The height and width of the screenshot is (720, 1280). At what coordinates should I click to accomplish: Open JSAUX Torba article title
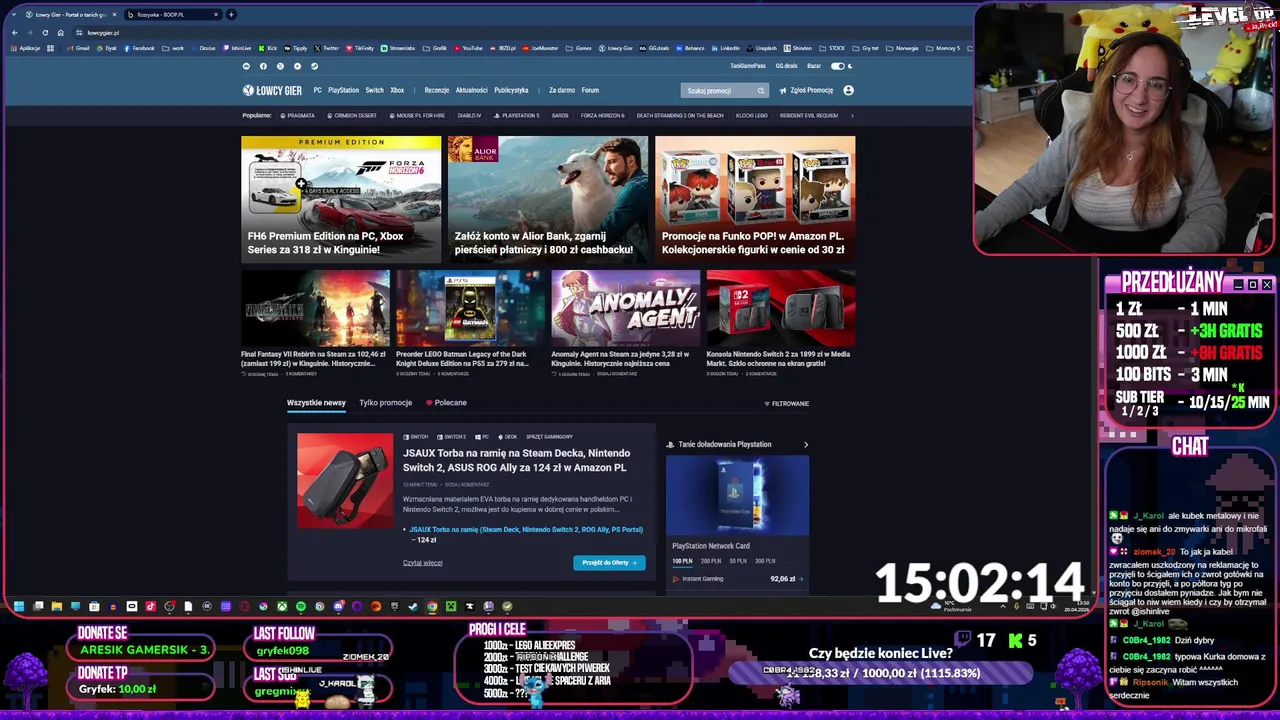516,460
